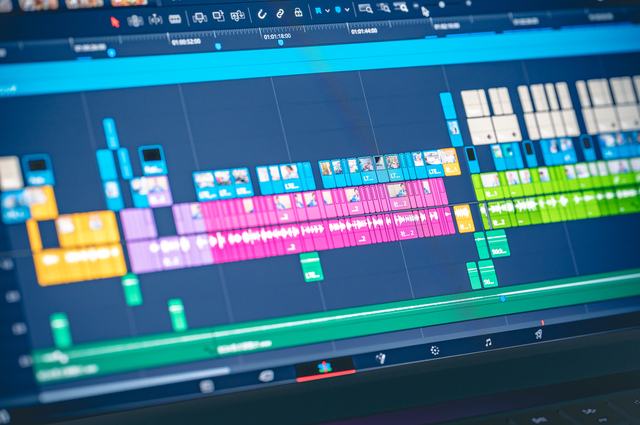Click the Detail Zoom magnifier button
The height and width of the screenshot is (425, 640).
388,8
